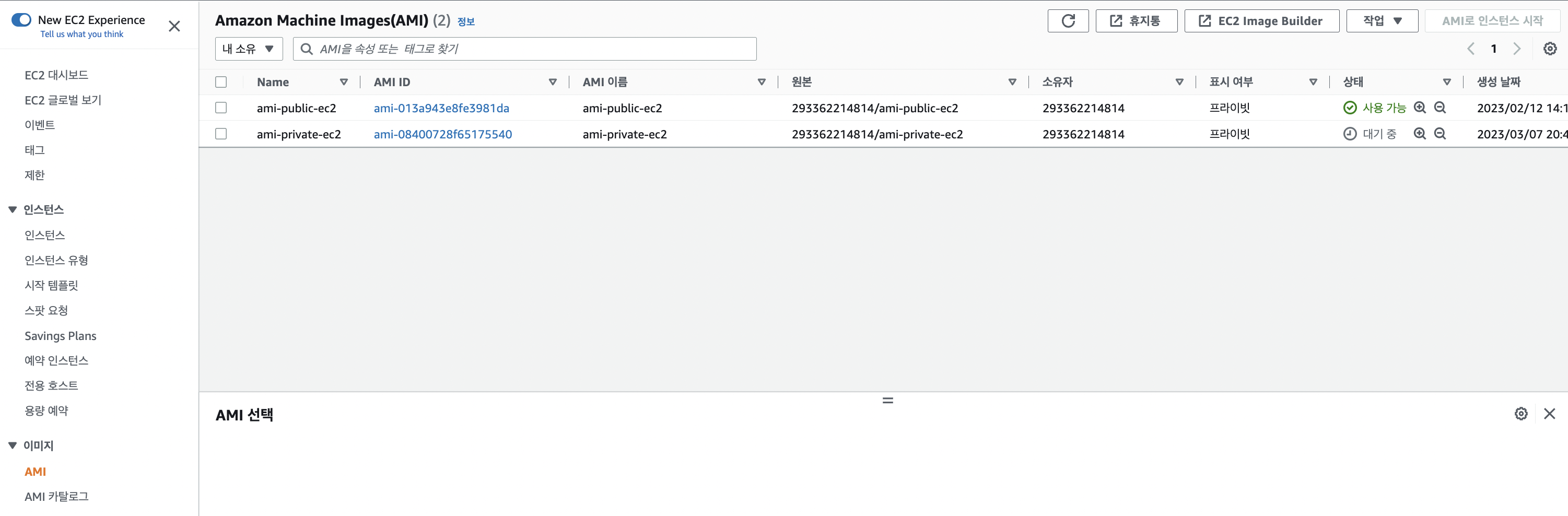This screenshot has width=1568, height=516.
Task: Collapse the 인스턴스 section
Action: point(12,210)
